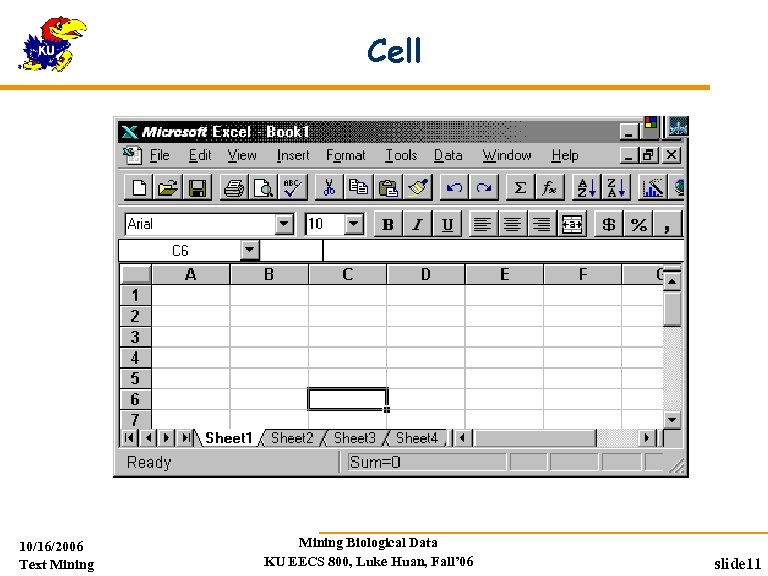
Task: Paste using clipboard icon
Action: pyautogui.click(x=387, y=187)
